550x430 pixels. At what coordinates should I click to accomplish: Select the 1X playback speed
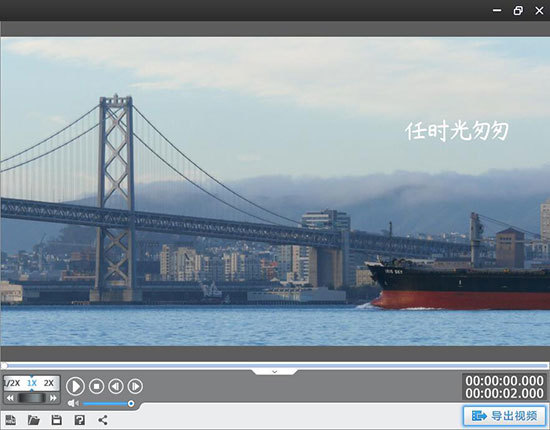pos(32,383)
